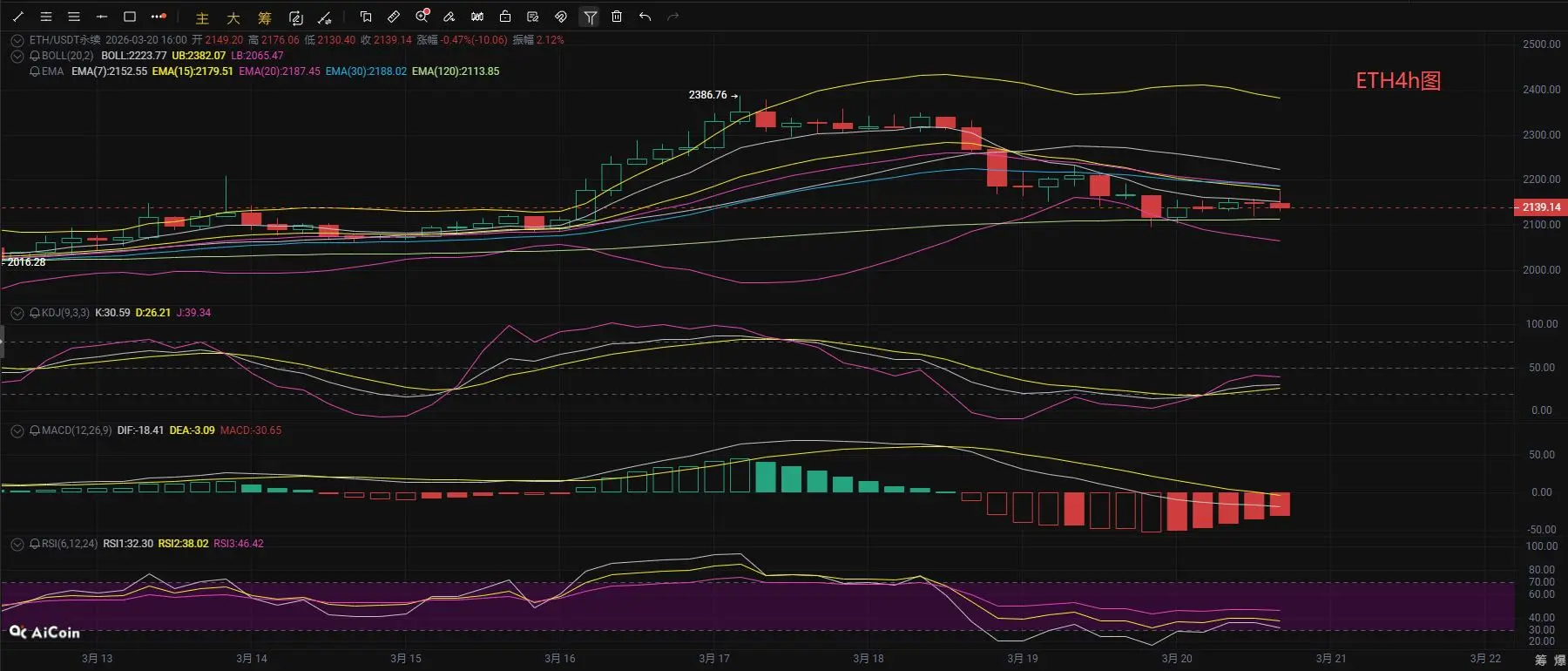Collapse the KDJ indicator panel chevron
Image resolution: width=1568 pixels, height=671 pixels.
click(17, 313)
